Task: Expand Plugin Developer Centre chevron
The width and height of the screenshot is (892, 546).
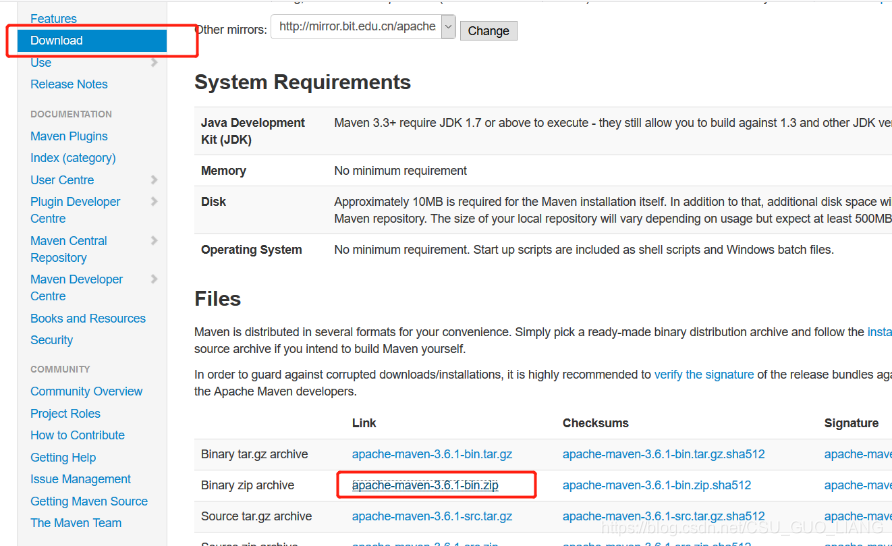Action: [x=154, y=201]
